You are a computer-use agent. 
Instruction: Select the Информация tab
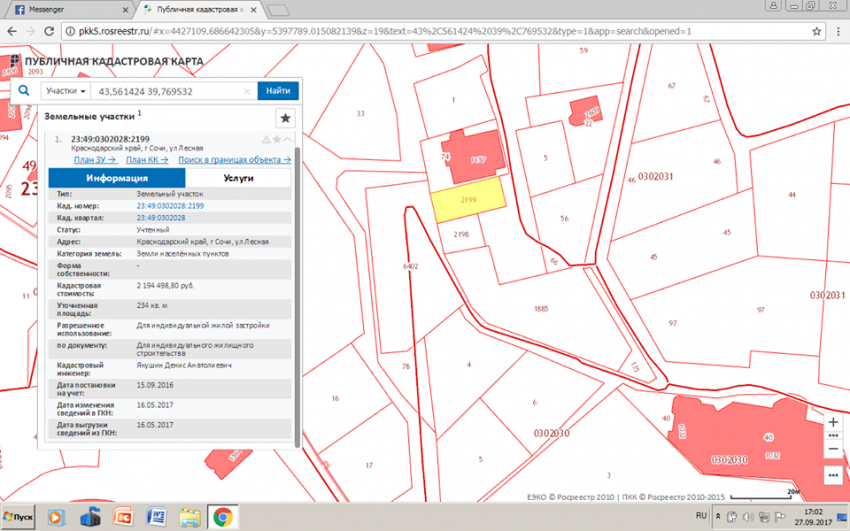tap(117, 178)
